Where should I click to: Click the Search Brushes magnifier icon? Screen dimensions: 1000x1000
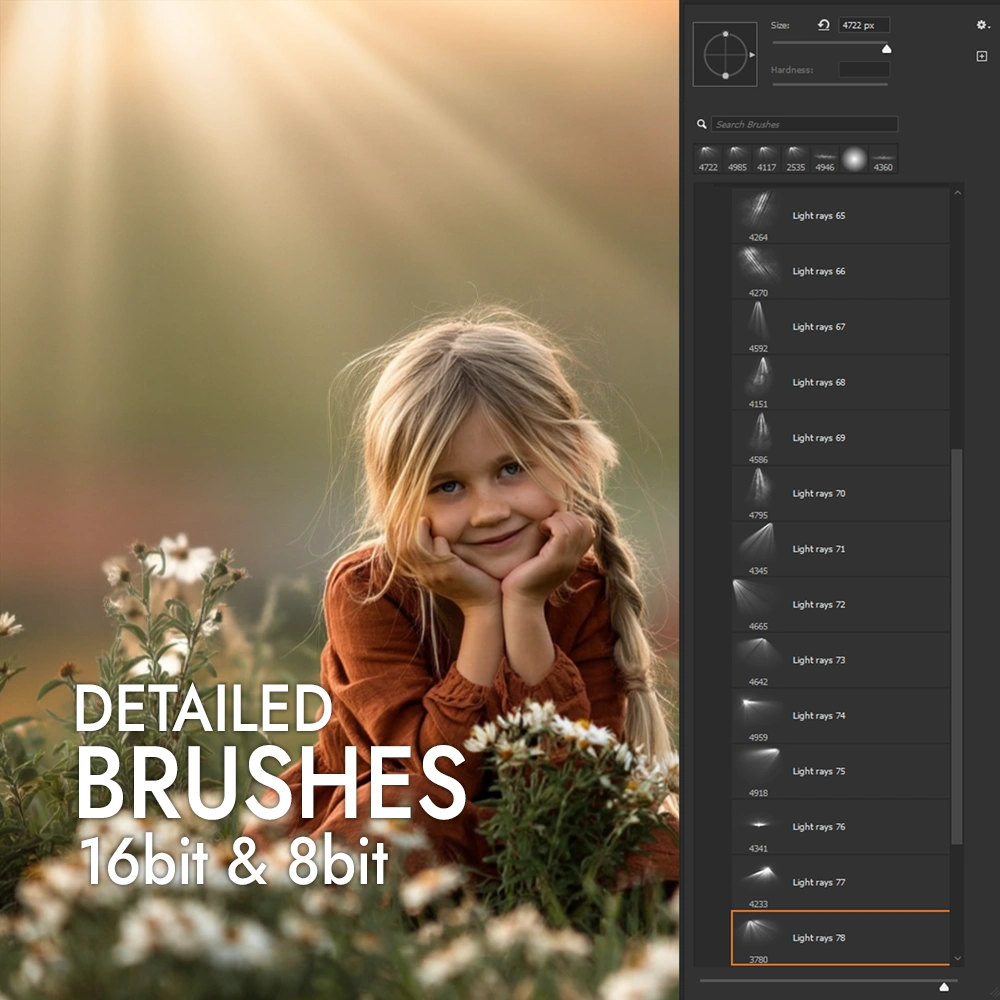(x=702, y=125)
